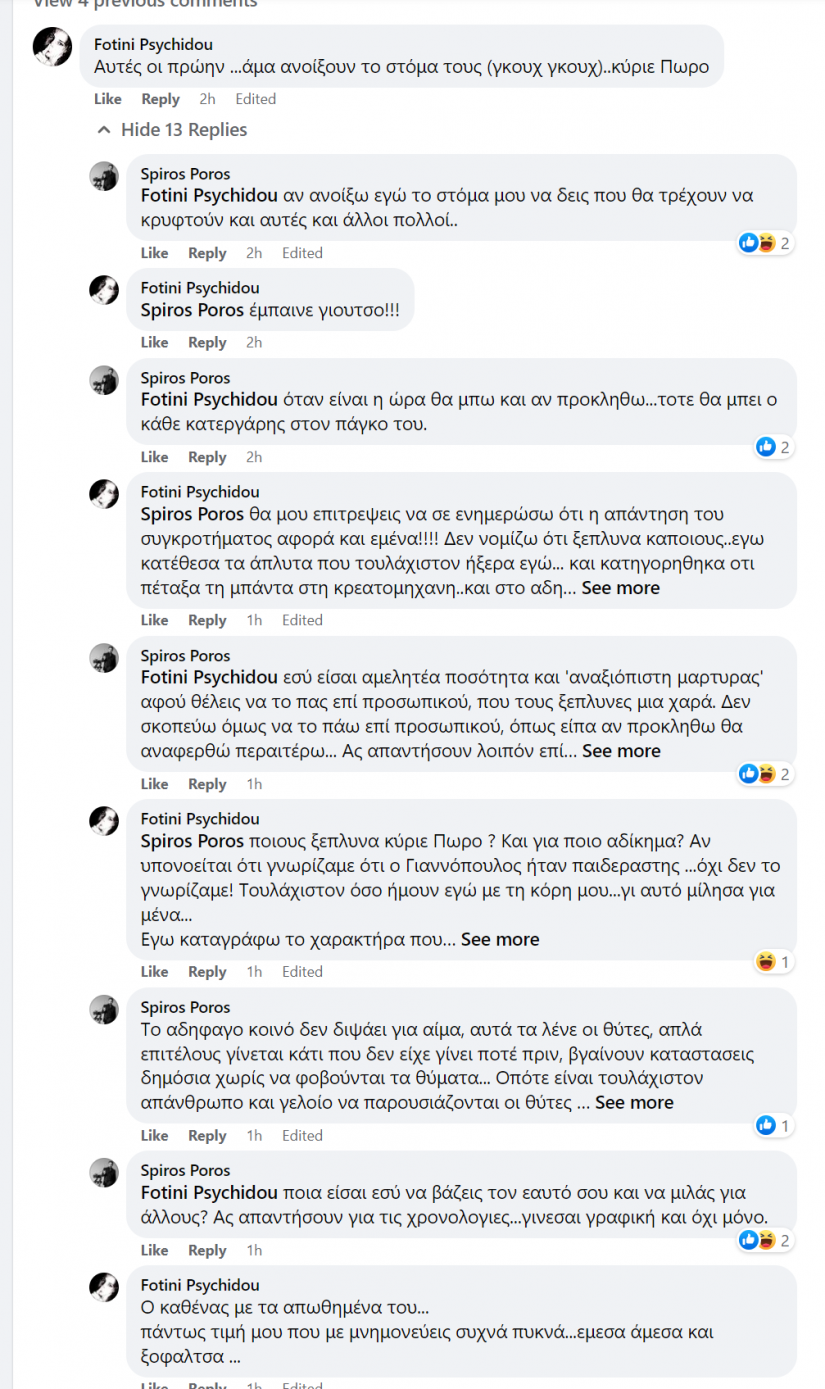This screenshot has width=825, height=1389.
Task: Click Spiros Poros avatar on first reply
Action: (104, 176)
